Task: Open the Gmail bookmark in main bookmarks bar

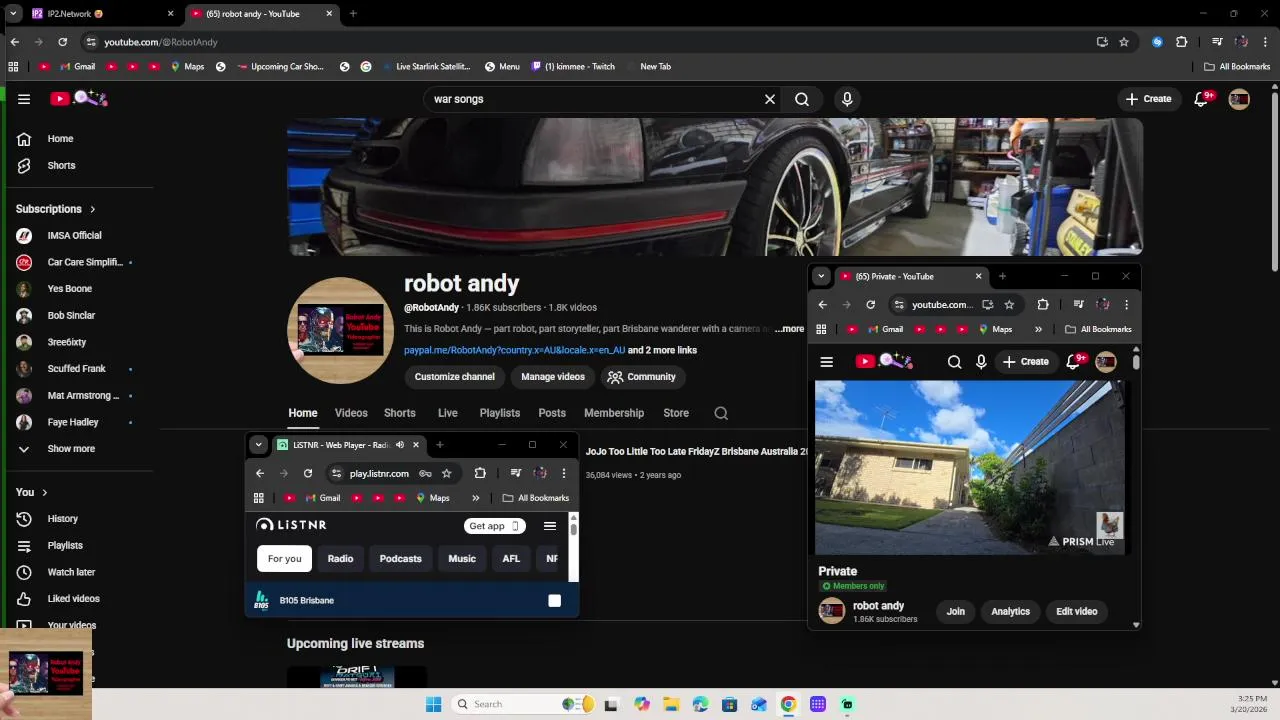Action: pos(78,67)
